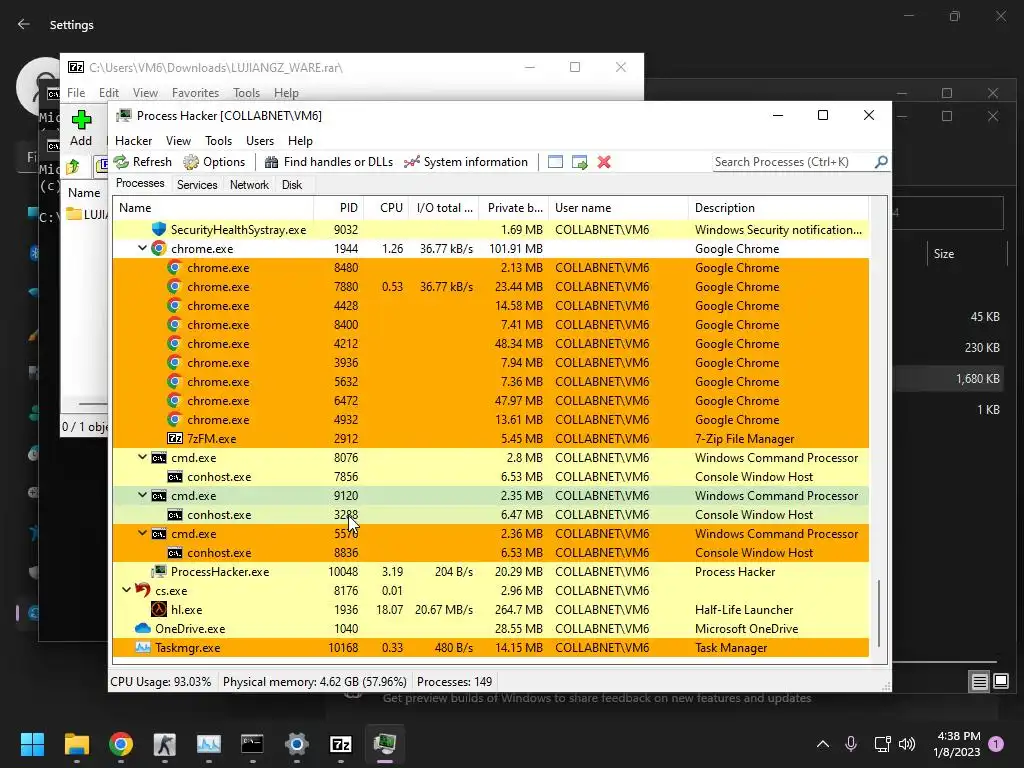The width and height of the screenshot is (1024, 768).
Task: Select the ProcessHacker.exe row icon
Action: (159, 571)
